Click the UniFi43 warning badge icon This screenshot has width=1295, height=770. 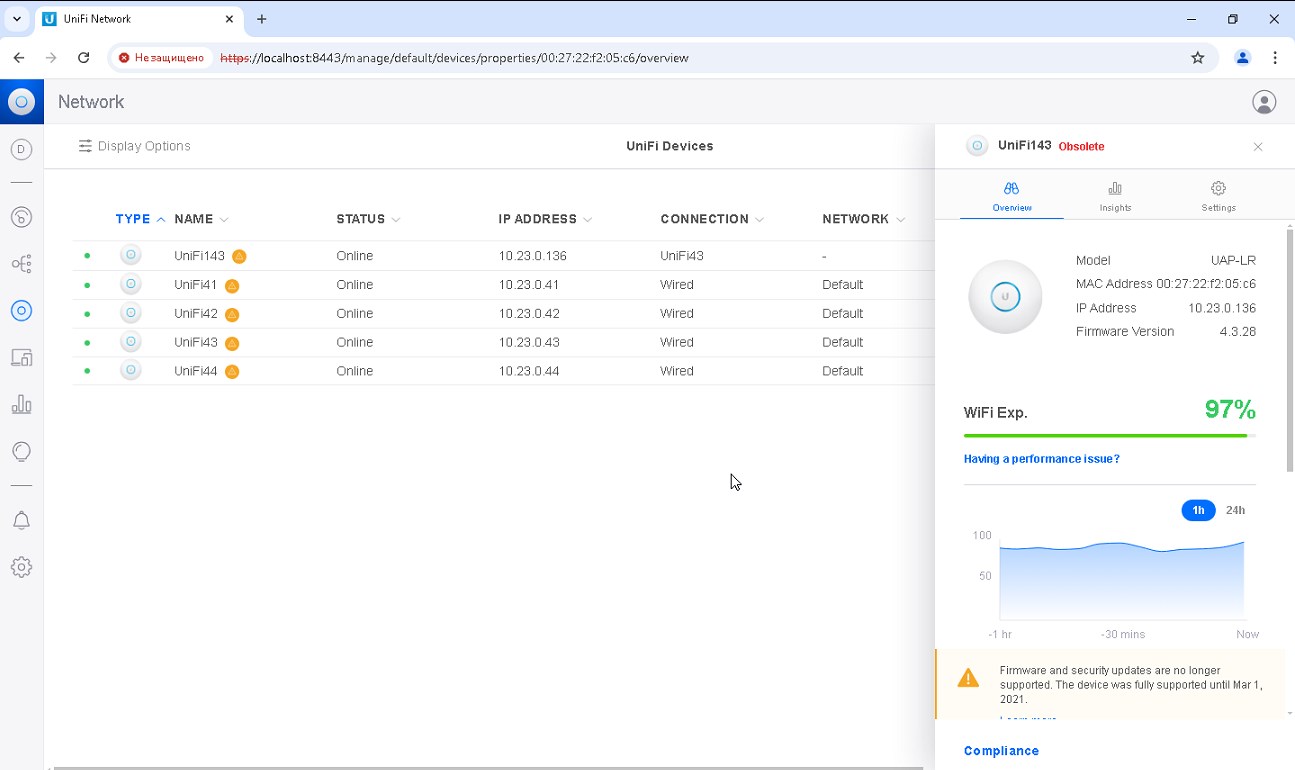point(232,343)
